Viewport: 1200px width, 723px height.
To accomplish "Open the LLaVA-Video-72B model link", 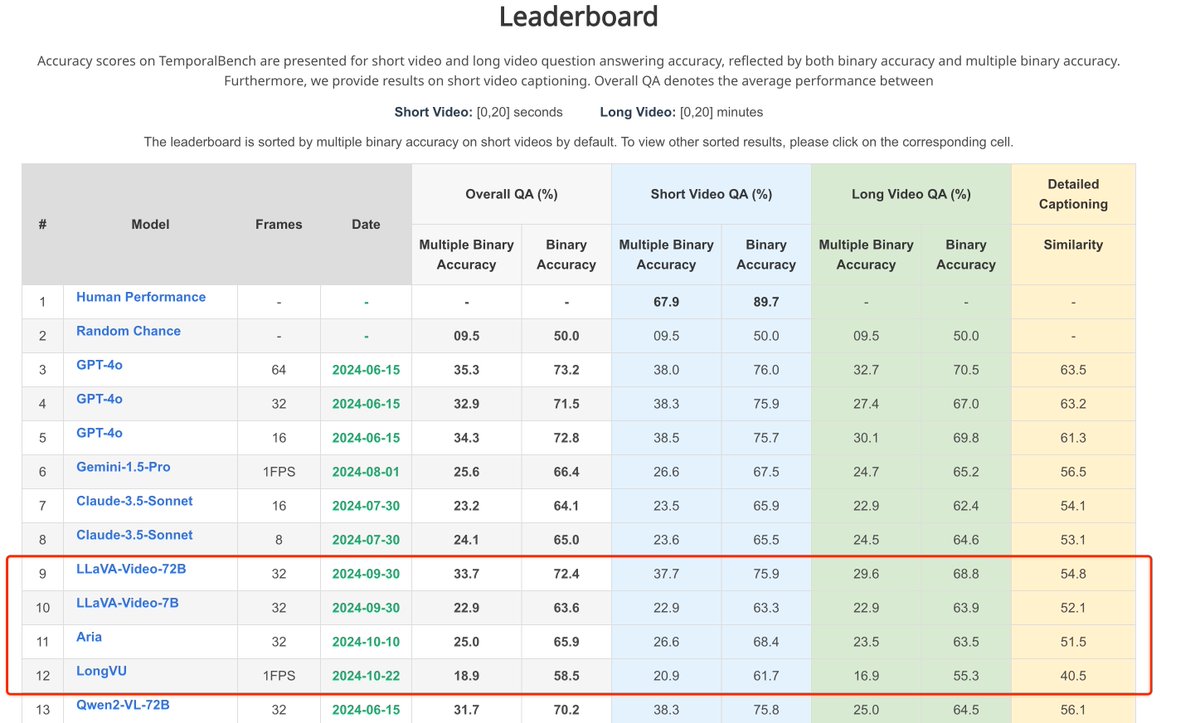I will pos(131,569).
